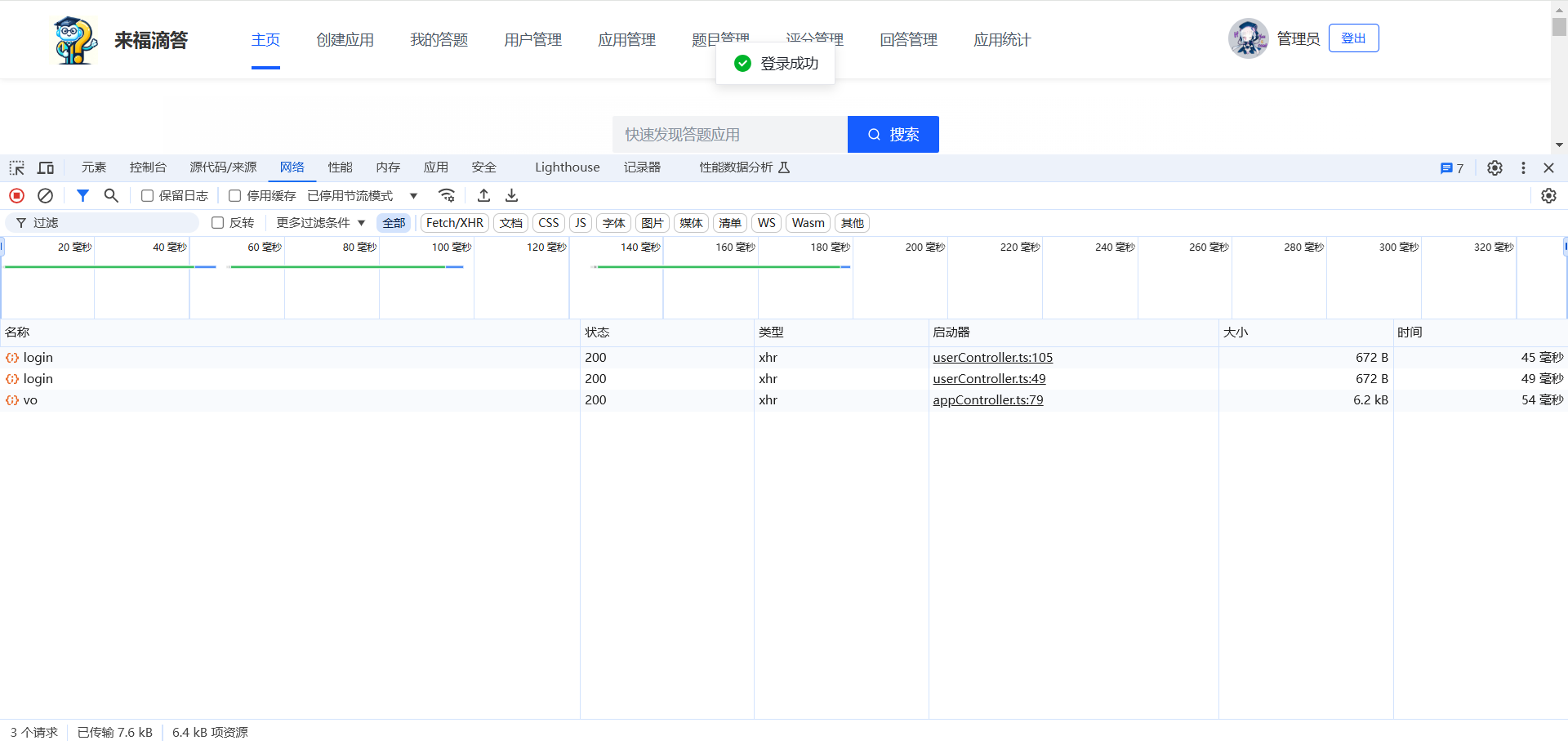Click the record network log button
The height and width of the screenshot is (745, 1568).
tap(16, 196)
